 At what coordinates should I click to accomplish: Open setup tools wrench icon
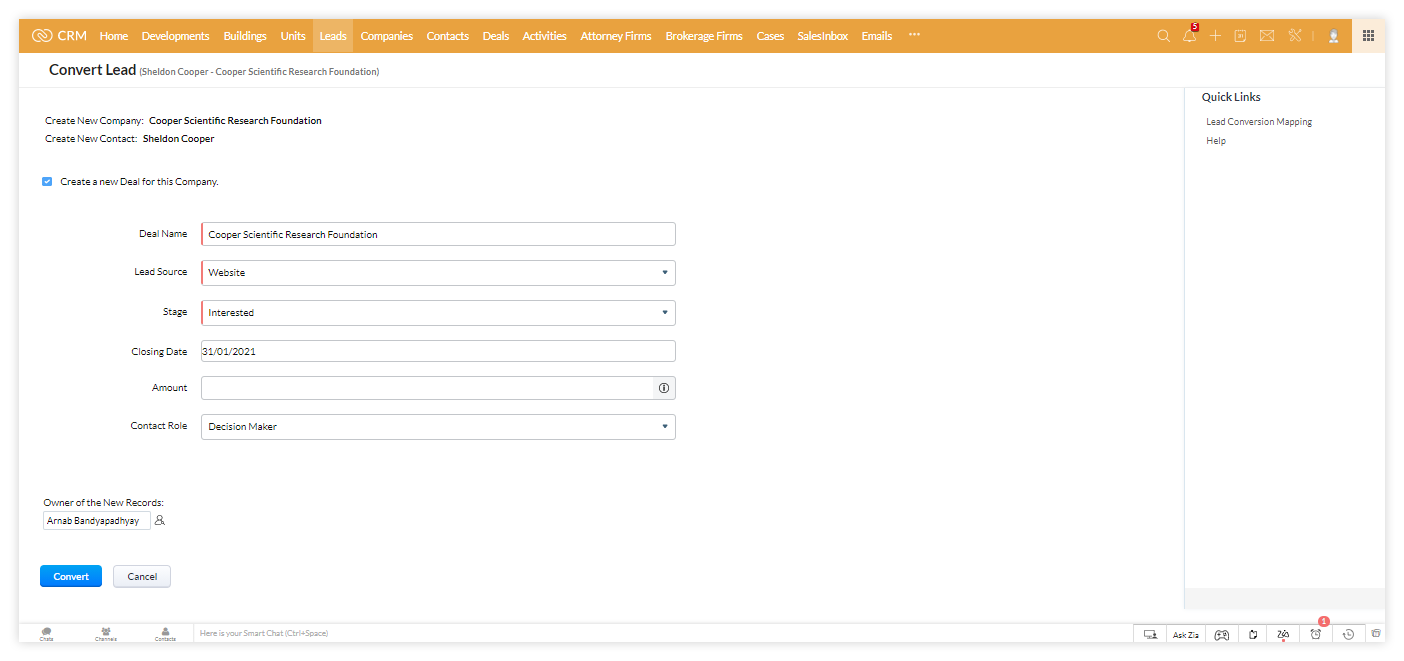pos(1295,36)
